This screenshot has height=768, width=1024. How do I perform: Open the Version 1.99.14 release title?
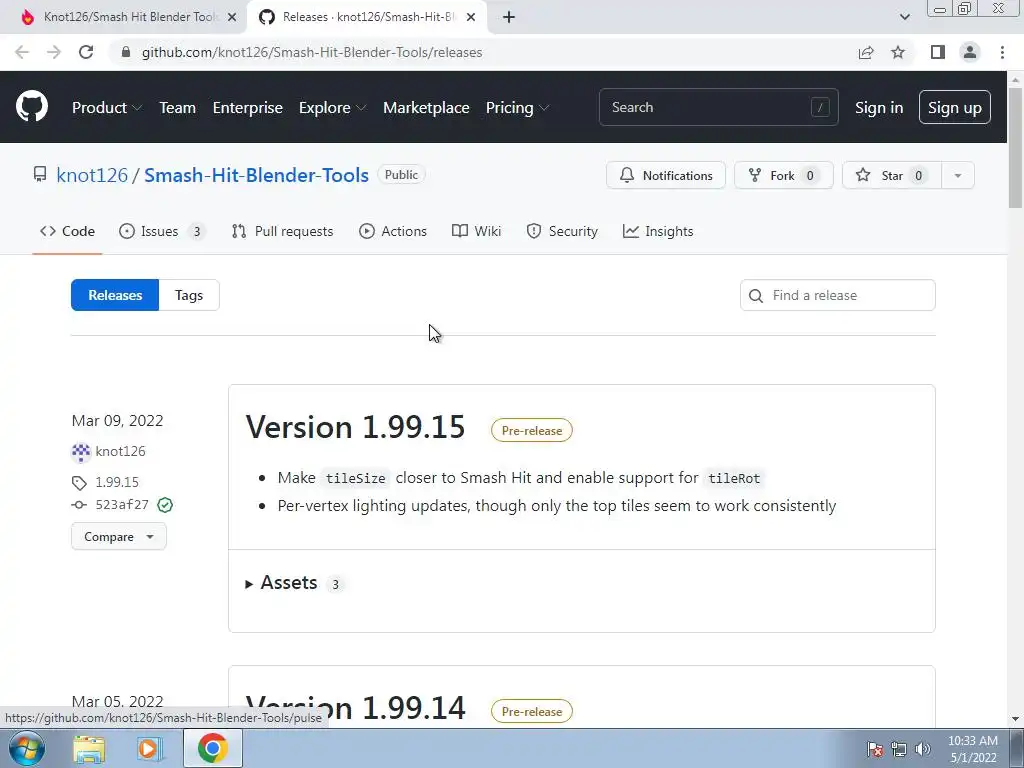tap(355, 708)
